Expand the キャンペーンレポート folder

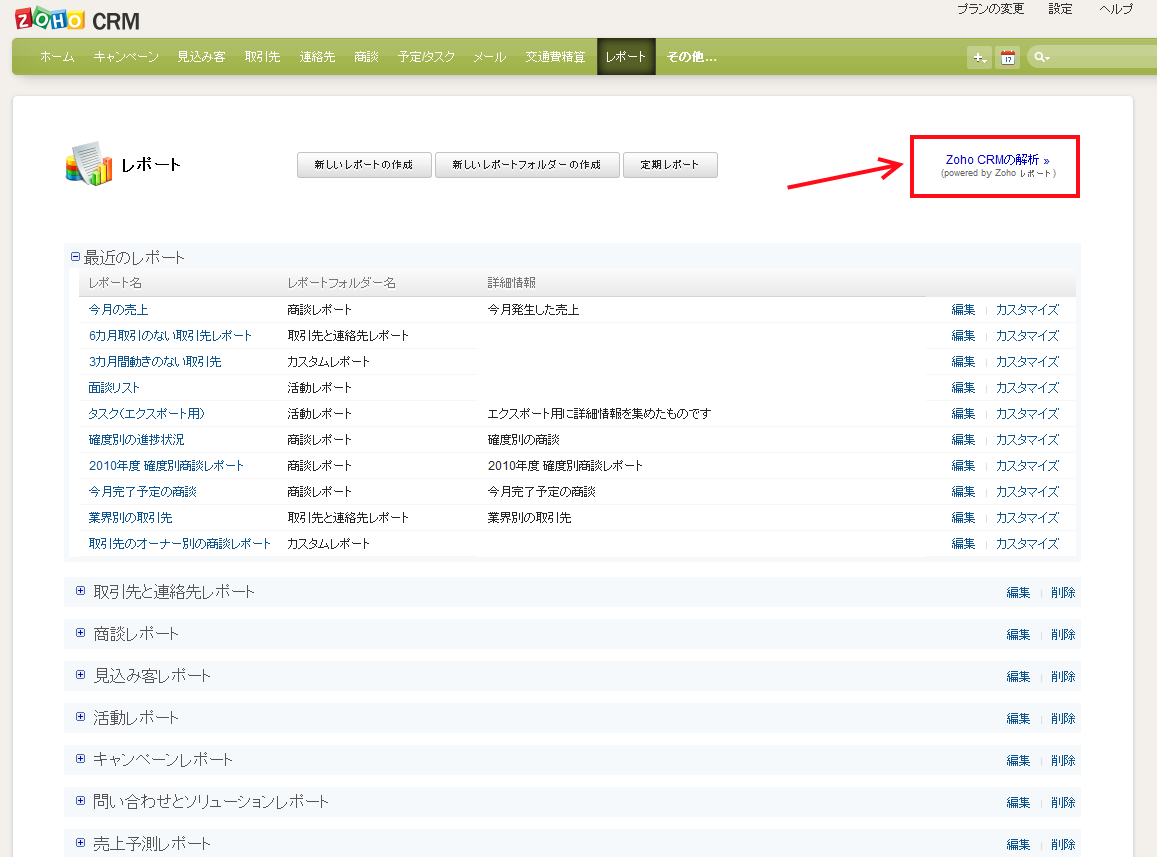[x=81, y=759]
